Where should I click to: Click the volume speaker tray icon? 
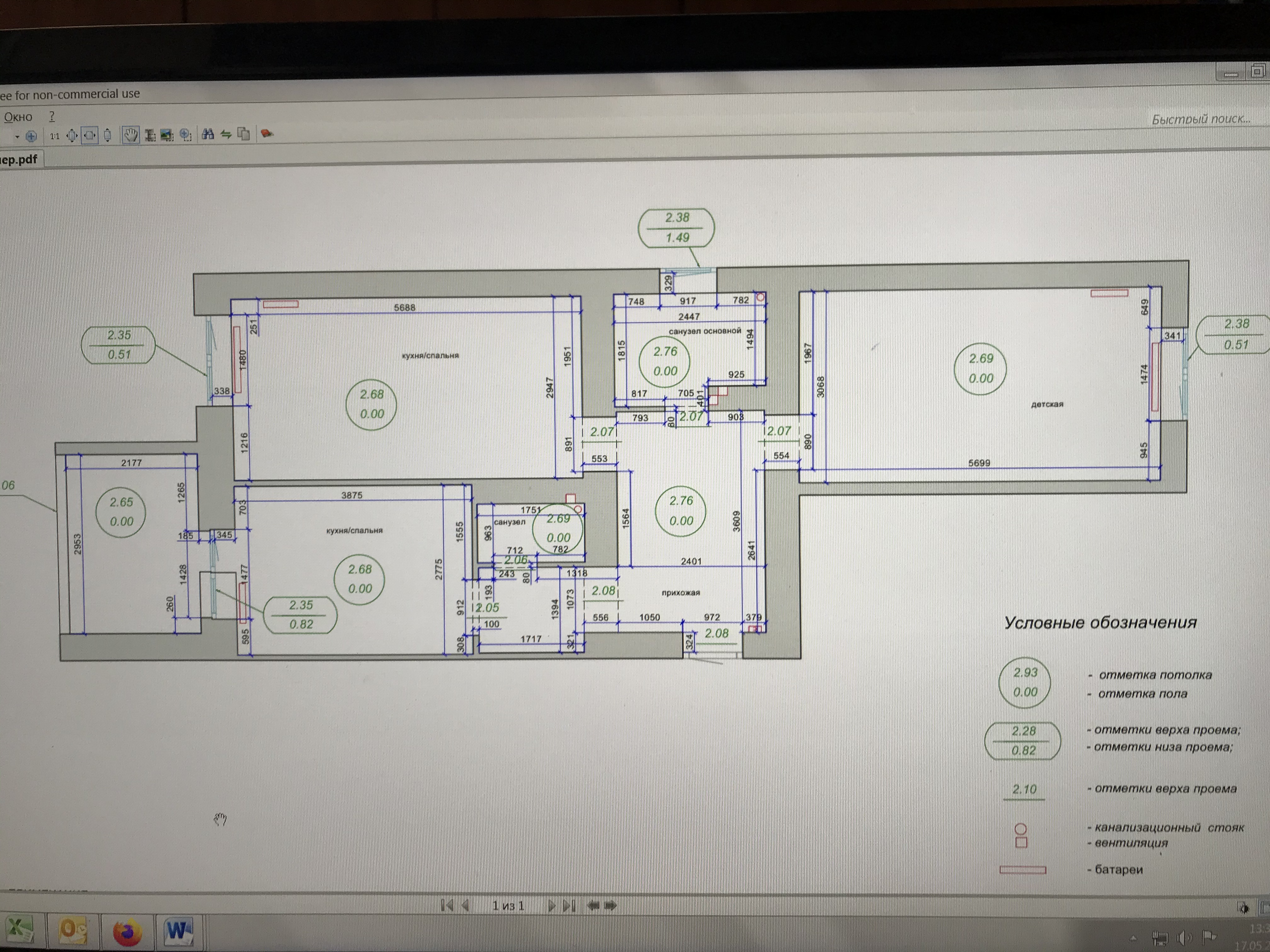click(x=1184, y=939)
